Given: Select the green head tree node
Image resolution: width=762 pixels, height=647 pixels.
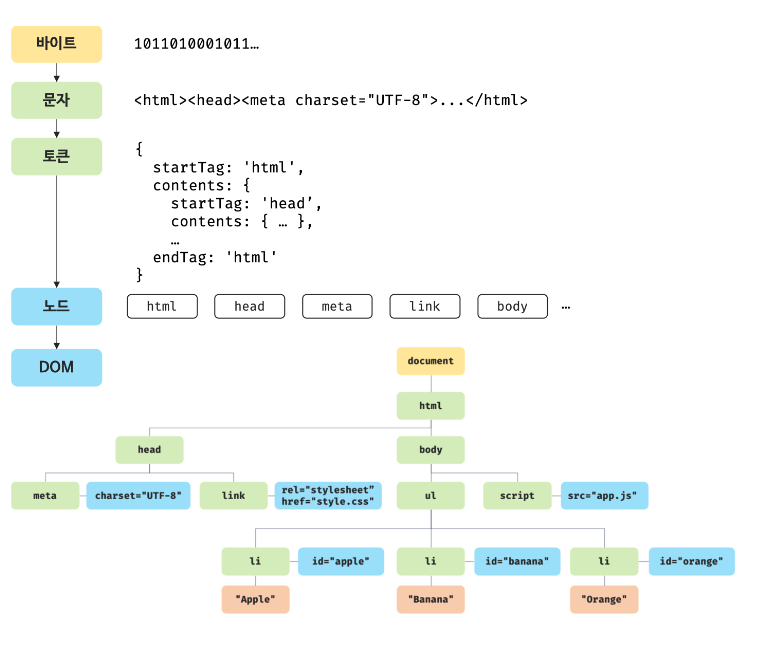Looking at the screenshot, I should pyautogui.click(x=149, y=450).
